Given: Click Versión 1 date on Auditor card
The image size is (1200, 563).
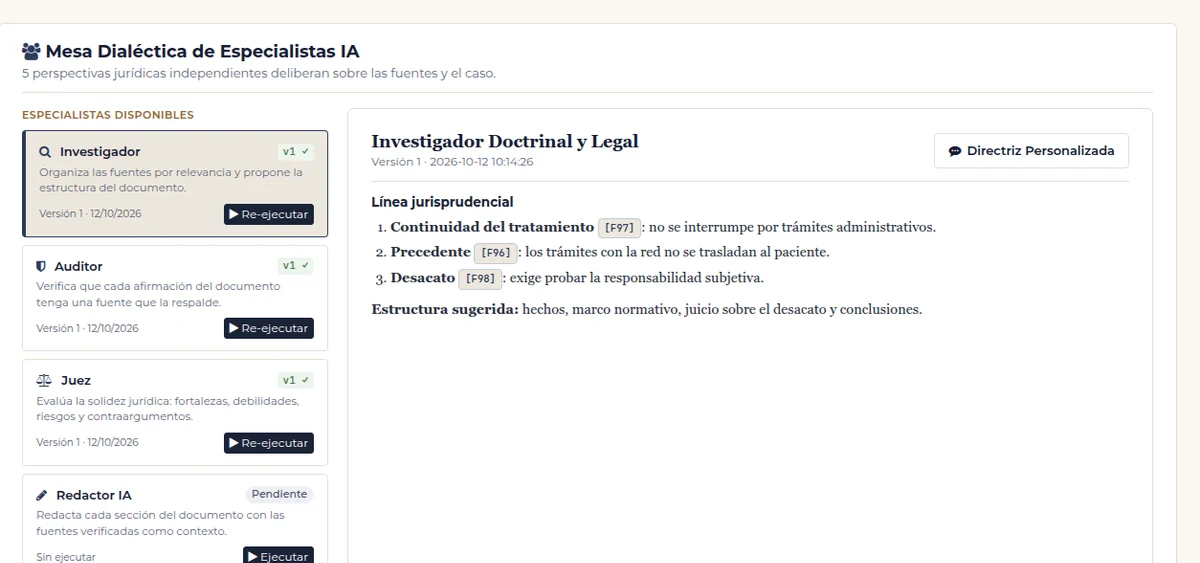Looking at the screenshot, I should coord(88,328).
